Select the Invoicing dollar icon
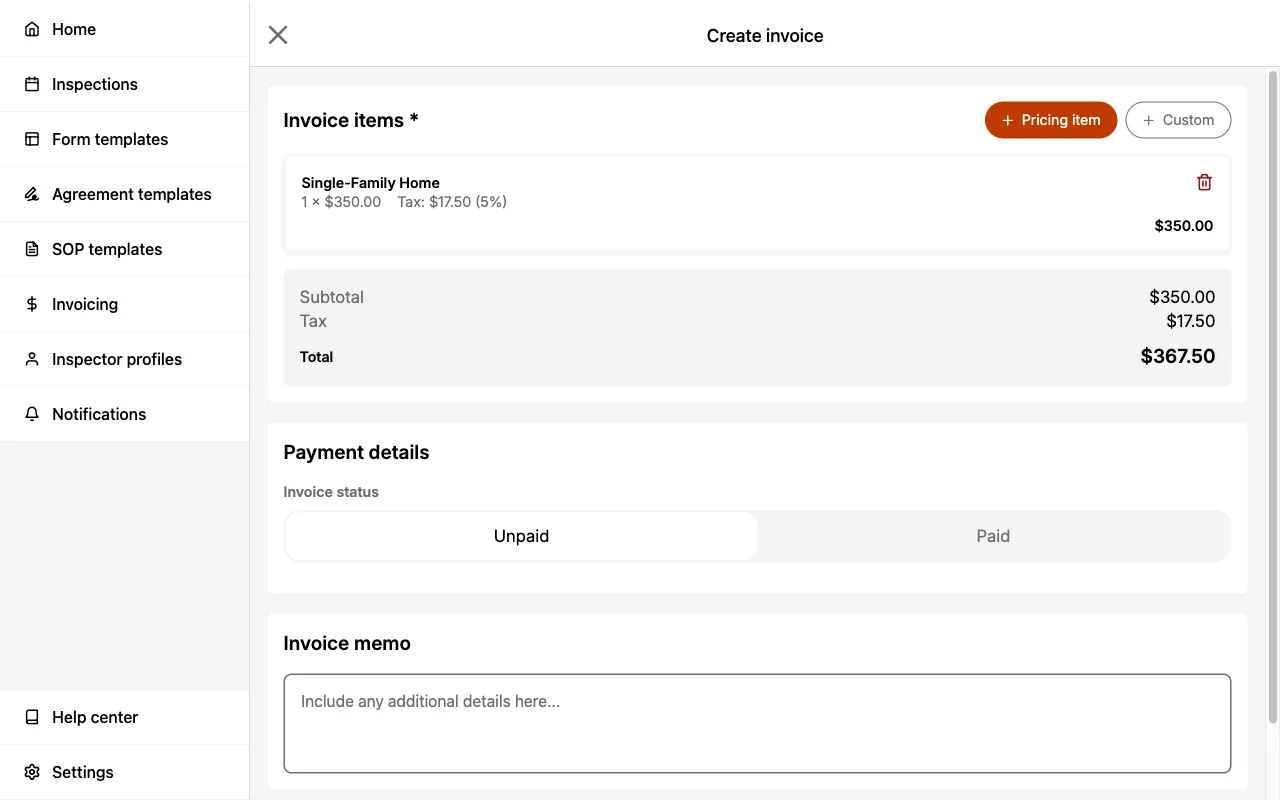This screenshot has height=800, width=1280. [31, 304]
